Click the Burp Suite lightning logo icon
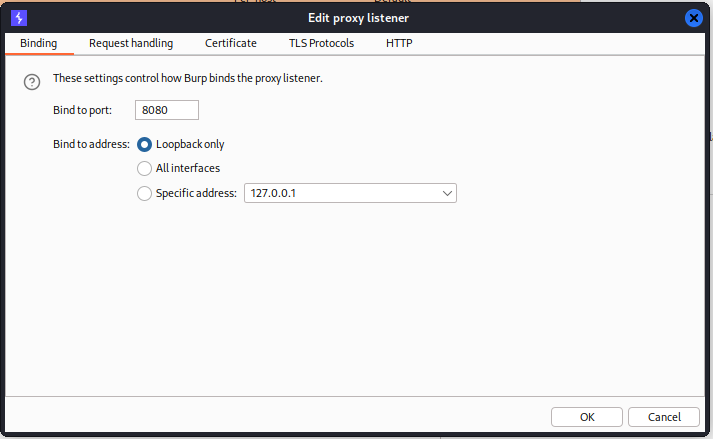Viewport: 713px width, 439px height. pos(18,17)
